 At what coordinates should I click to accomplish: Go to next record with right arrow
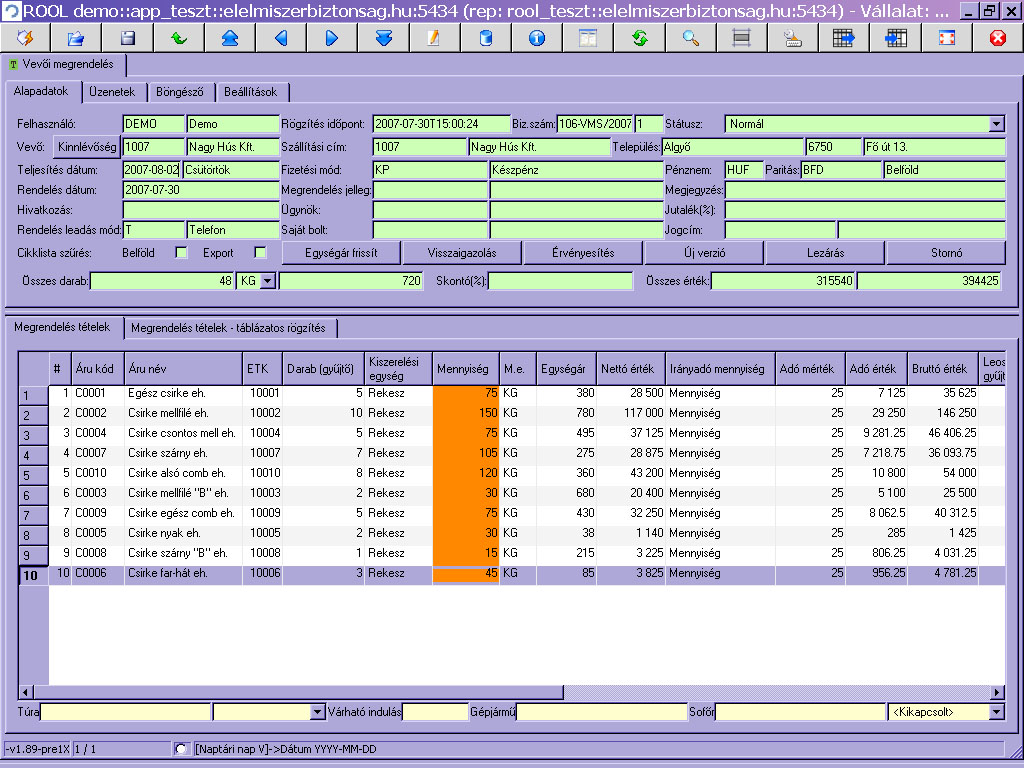coord(332,38)
